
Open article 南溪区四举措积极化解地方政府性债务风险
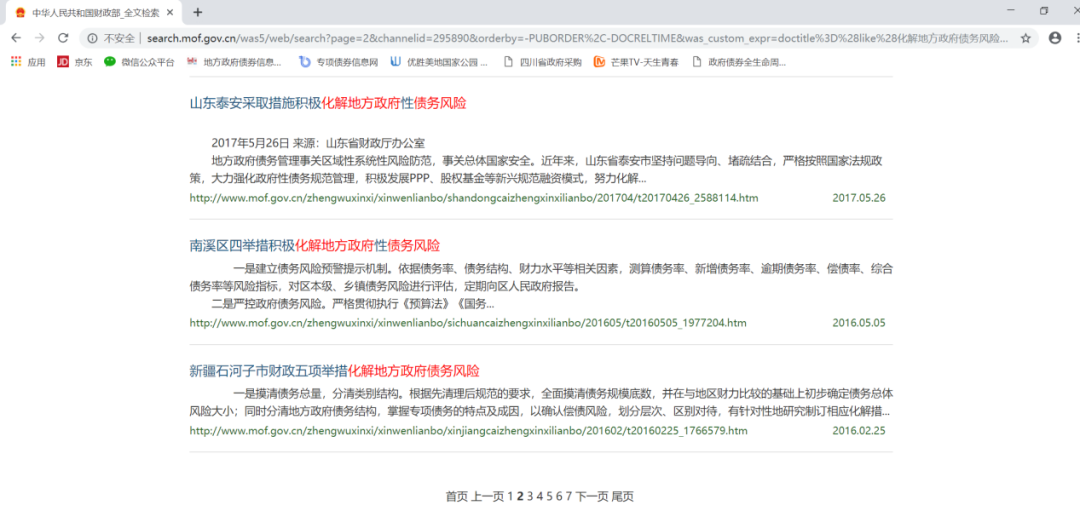[315, 245]
